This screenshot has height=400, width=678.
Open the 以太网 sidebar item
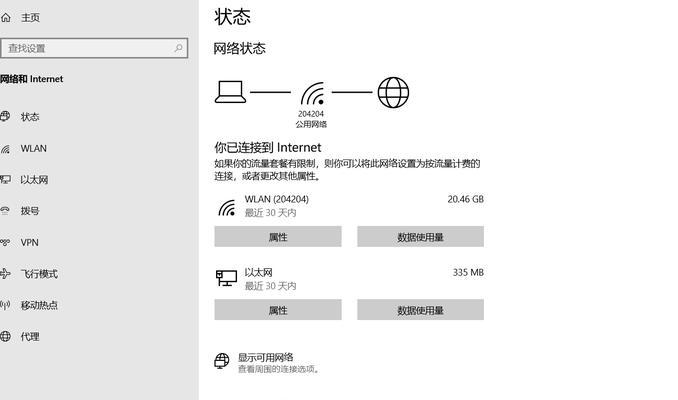34,180
